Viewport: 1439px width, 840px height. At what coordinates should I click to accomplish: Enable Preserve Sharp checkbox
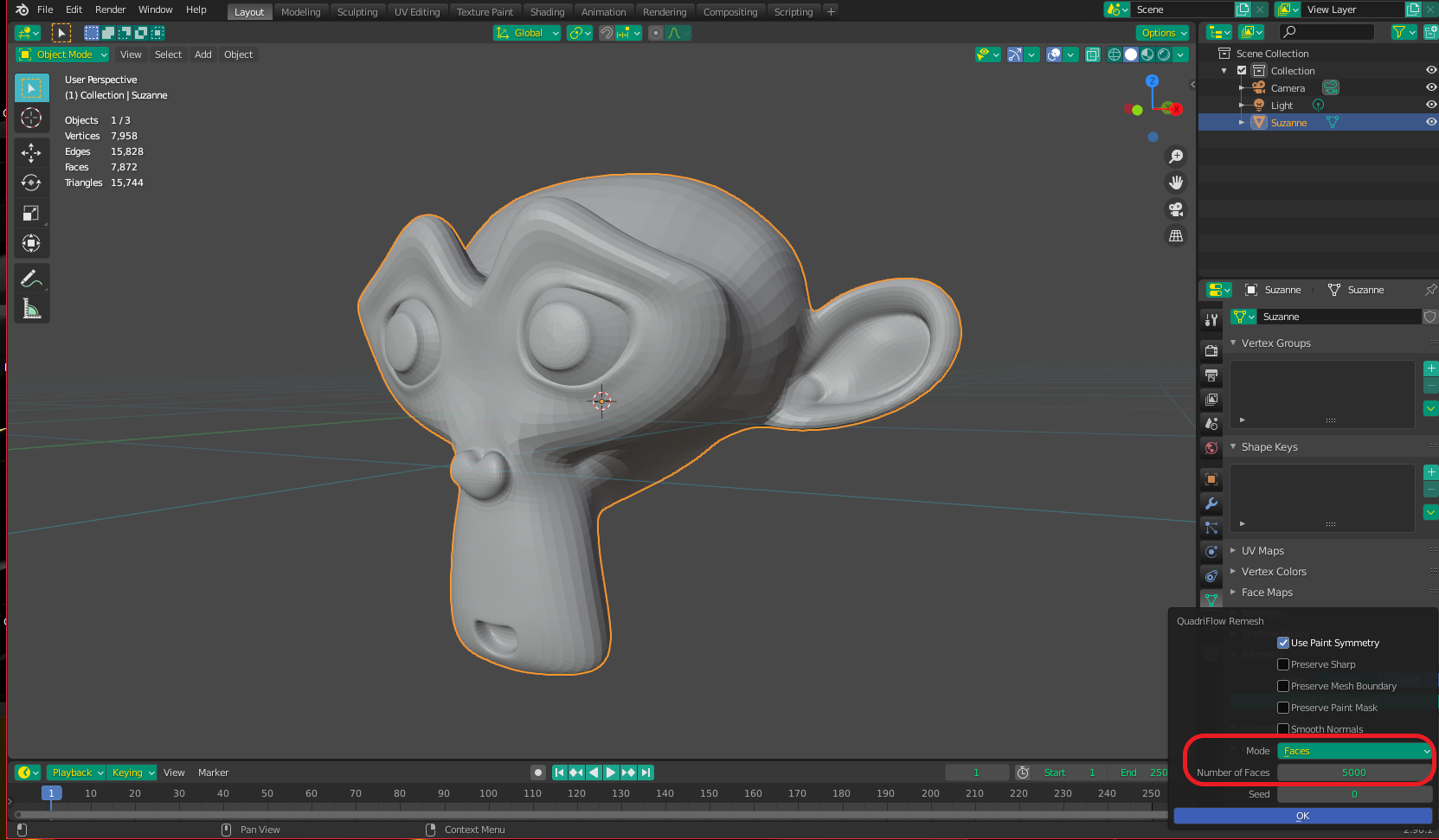1283,664
